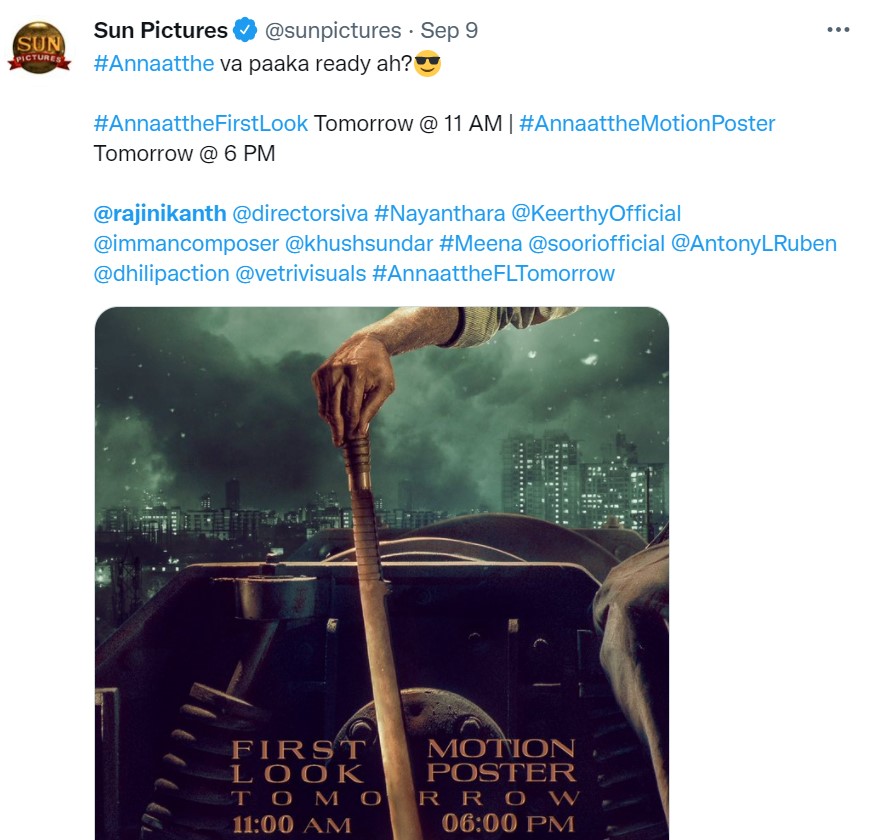Open the #AnnaattheFirstLook hashtag
Screen dimensions: 880x840
tap(201, 123)
